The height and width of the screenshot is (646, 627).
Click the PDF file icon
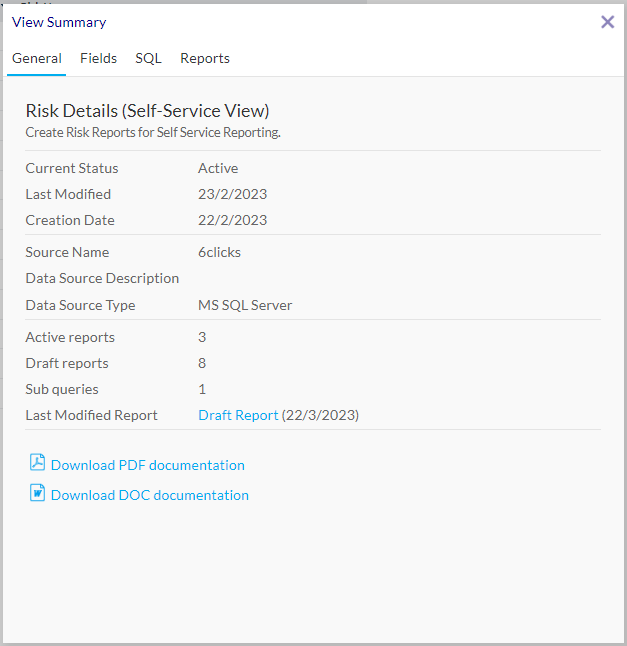[x=37, y=463]
